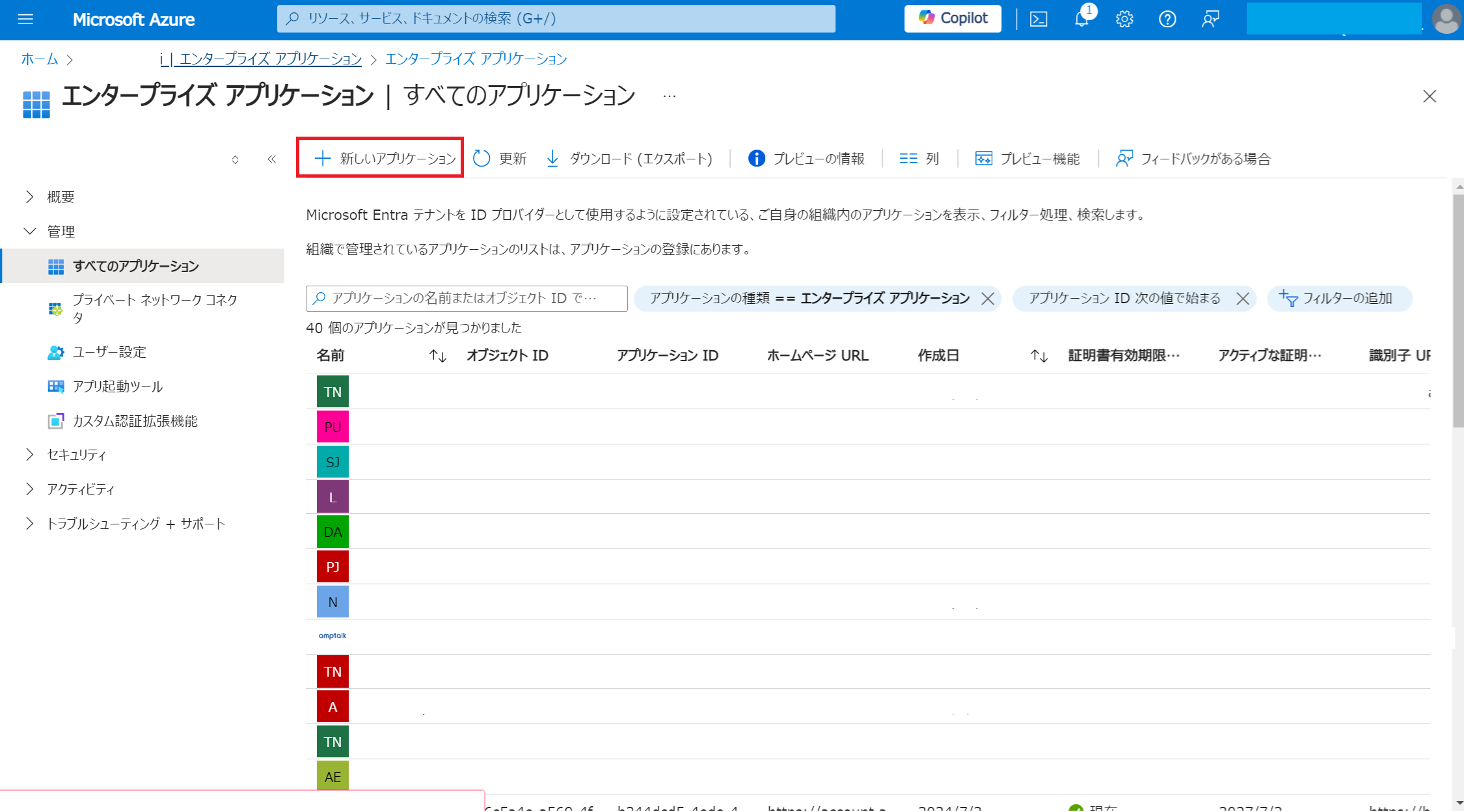
Task: Remove the アプリケーションの種類 filter
Action: tap(988, 298)
